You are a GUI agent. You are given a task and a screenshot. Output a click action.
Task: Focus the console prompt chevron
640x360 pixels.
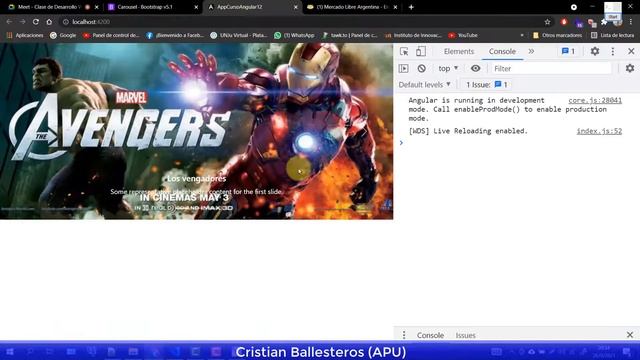[x=401, y=143]
